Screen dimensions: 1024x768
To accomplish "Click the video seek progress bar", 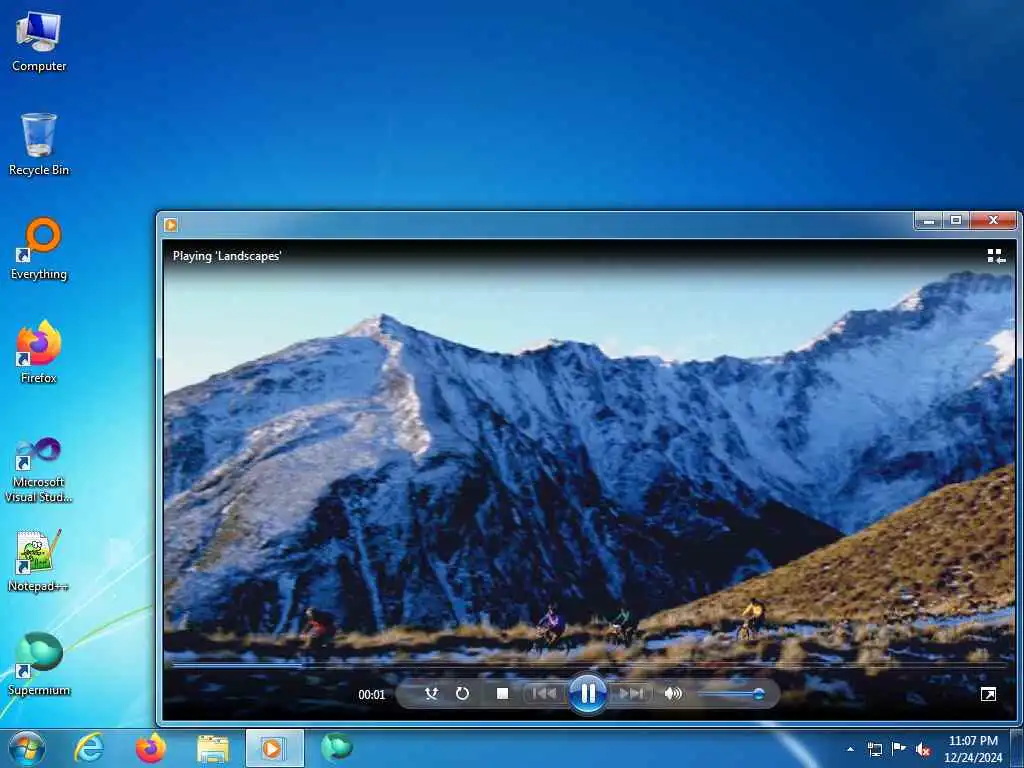I will coord(588,665).
